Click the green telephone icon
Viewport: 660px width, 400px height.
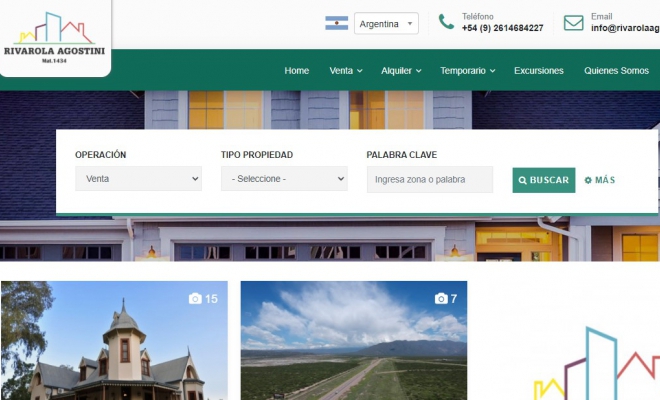point(446,22)
